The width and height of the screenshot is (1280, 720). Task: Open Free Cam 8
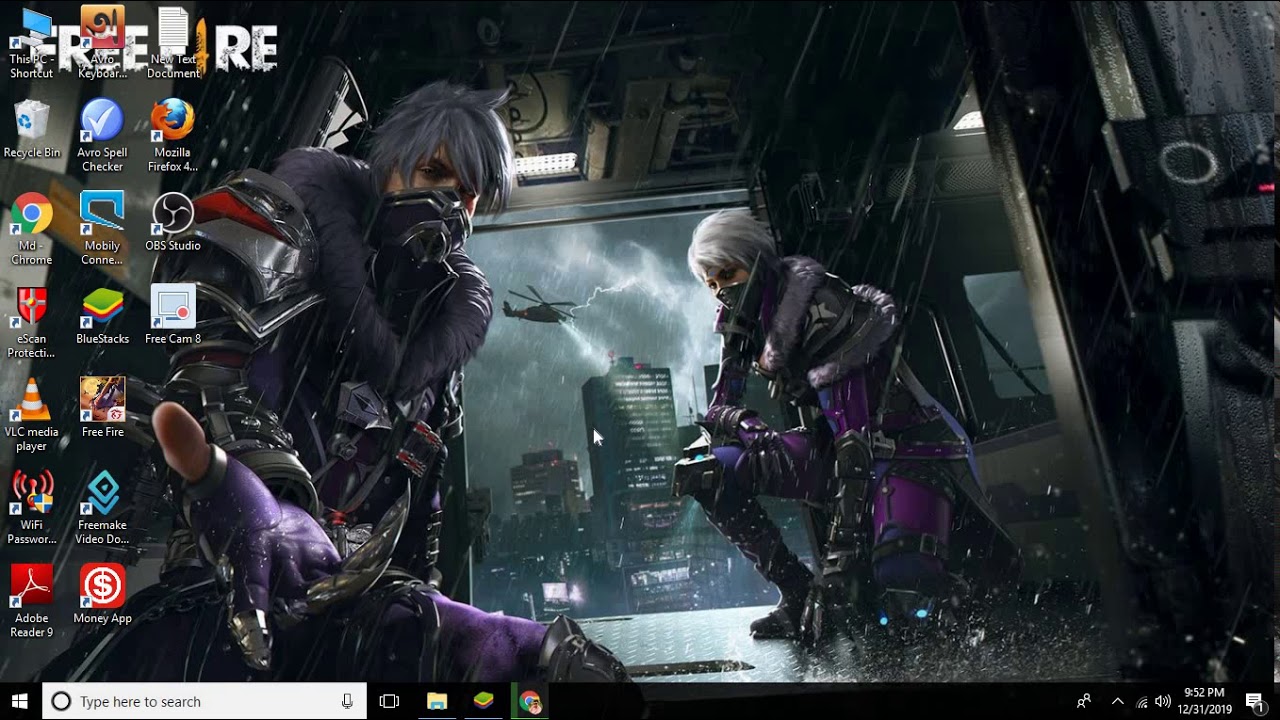(173, 315)
